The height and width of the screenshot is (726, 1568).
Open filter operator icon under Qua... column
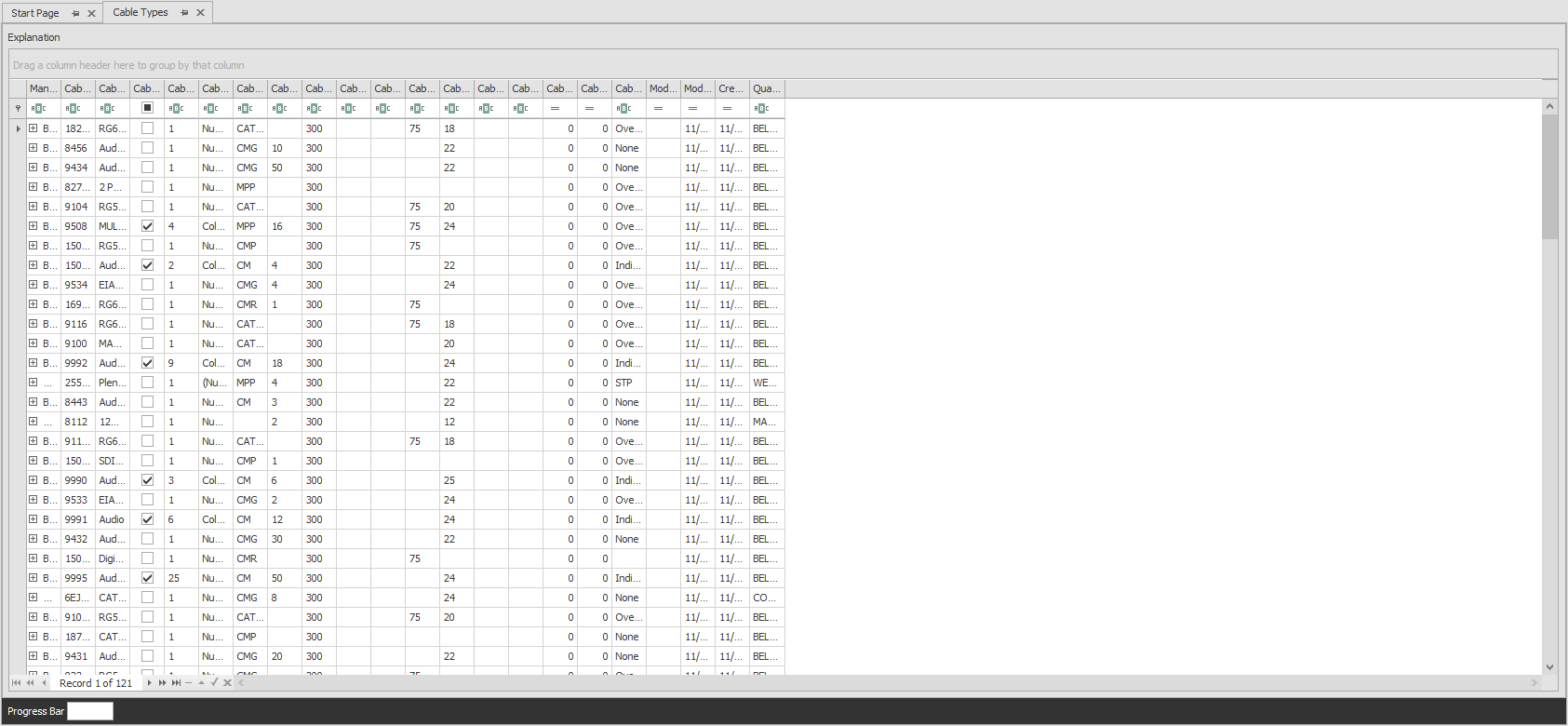(761, 109)
